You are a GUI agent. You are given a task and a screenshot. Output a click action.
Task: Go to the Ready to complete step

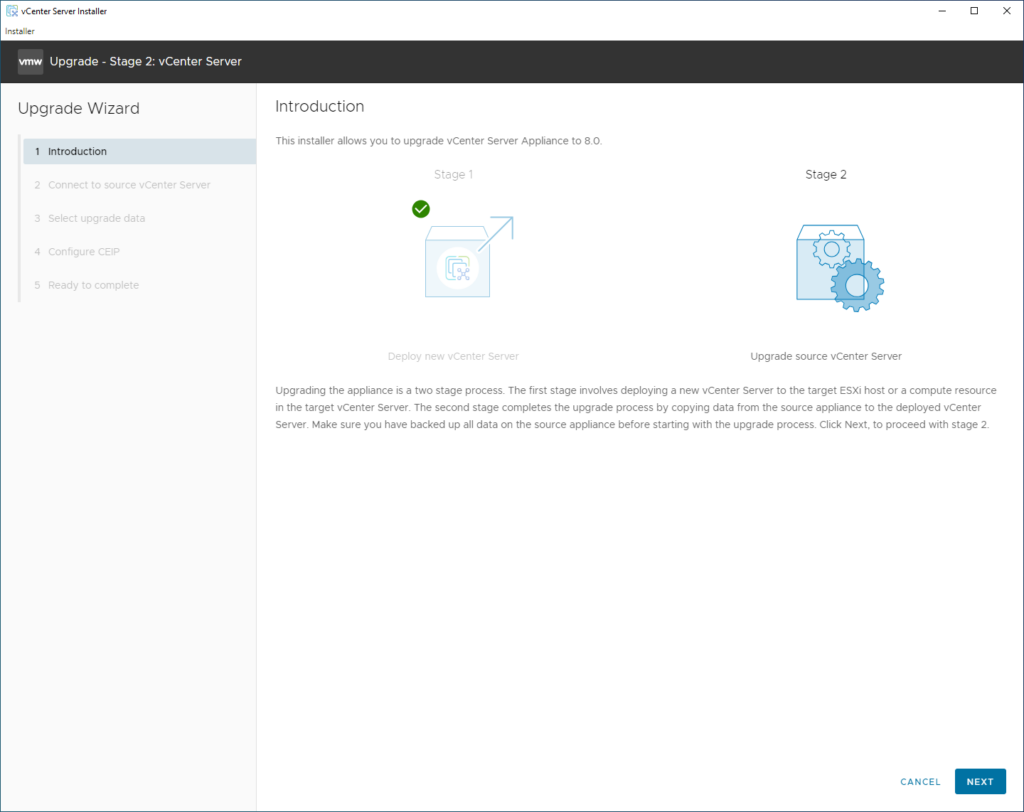pos(93,285)
